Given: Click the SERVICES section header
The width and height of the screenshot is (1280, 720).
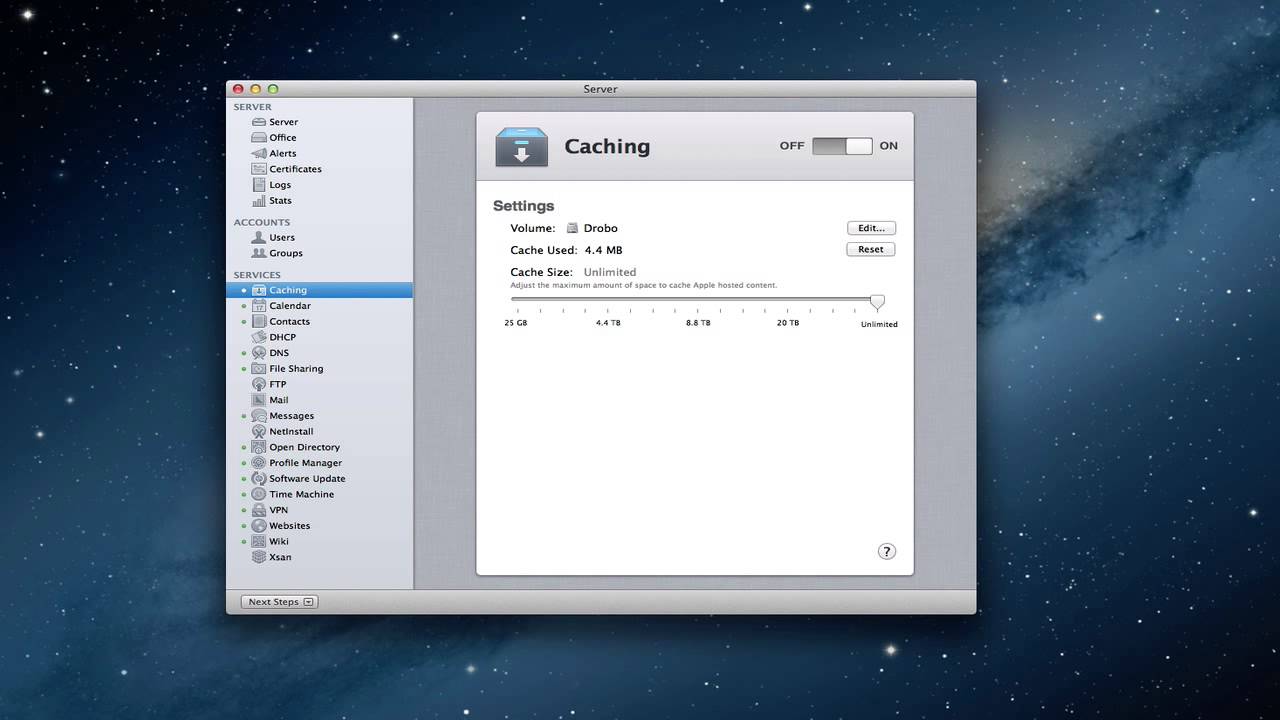Looking at the screenshot, I should click(x=257, y=275).
